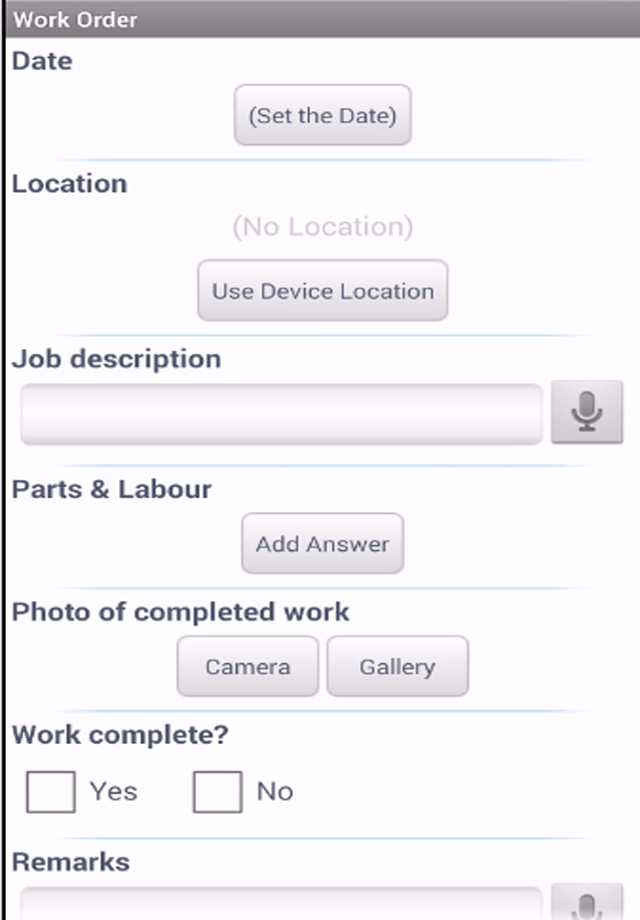
Task: Select the No label text
Action: click(275, 792)
